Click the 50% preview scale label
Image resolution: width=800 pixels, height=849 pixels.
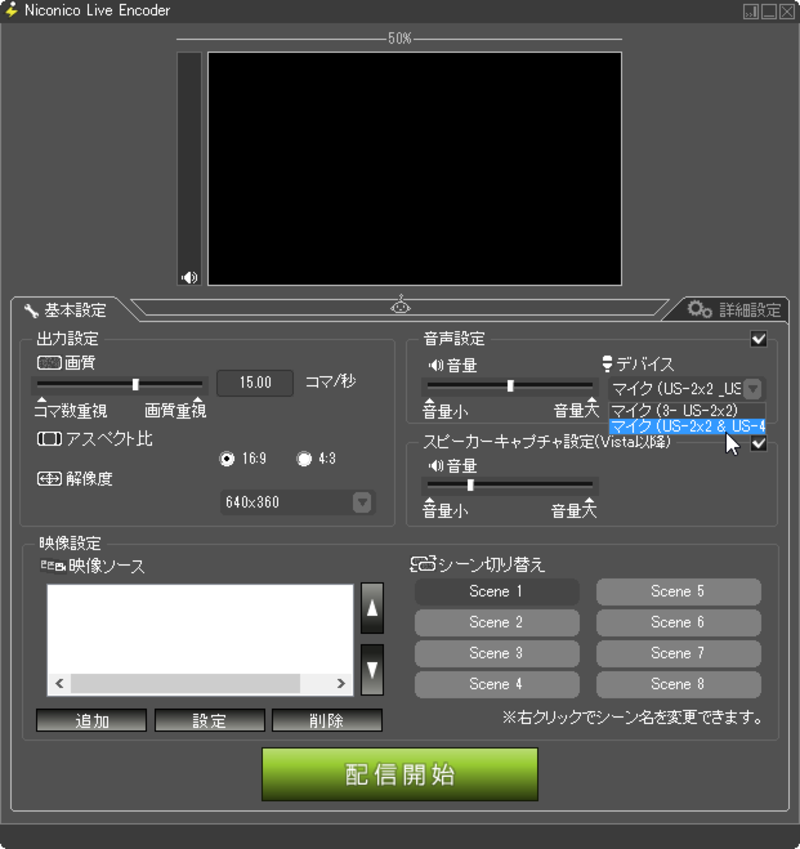tap(399, 38)
